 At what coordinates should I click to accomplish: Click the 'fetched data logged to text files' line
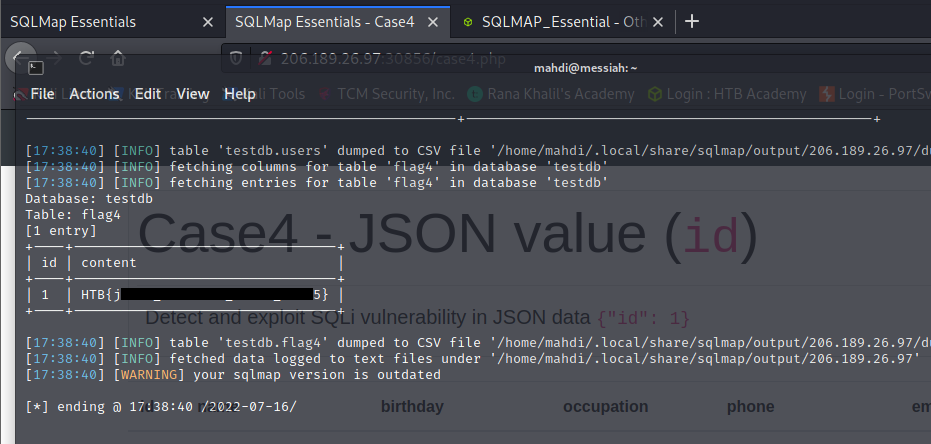(473, 359)
